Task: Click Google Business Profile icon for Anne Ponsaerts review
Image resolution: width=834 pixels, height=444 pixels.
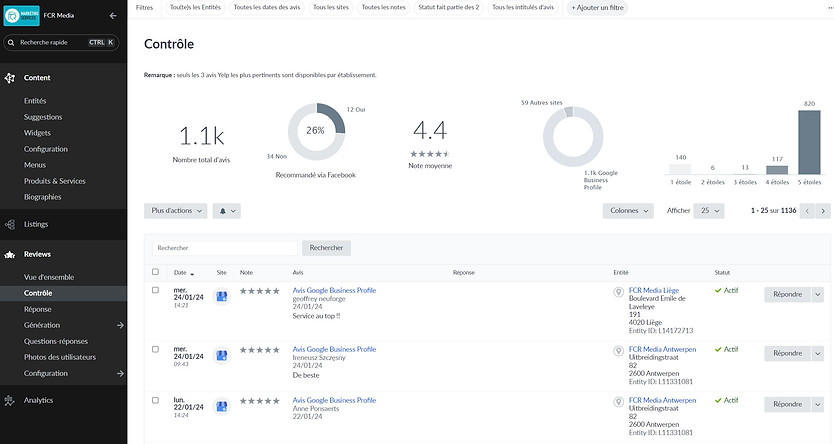Action: coord(221,406)
